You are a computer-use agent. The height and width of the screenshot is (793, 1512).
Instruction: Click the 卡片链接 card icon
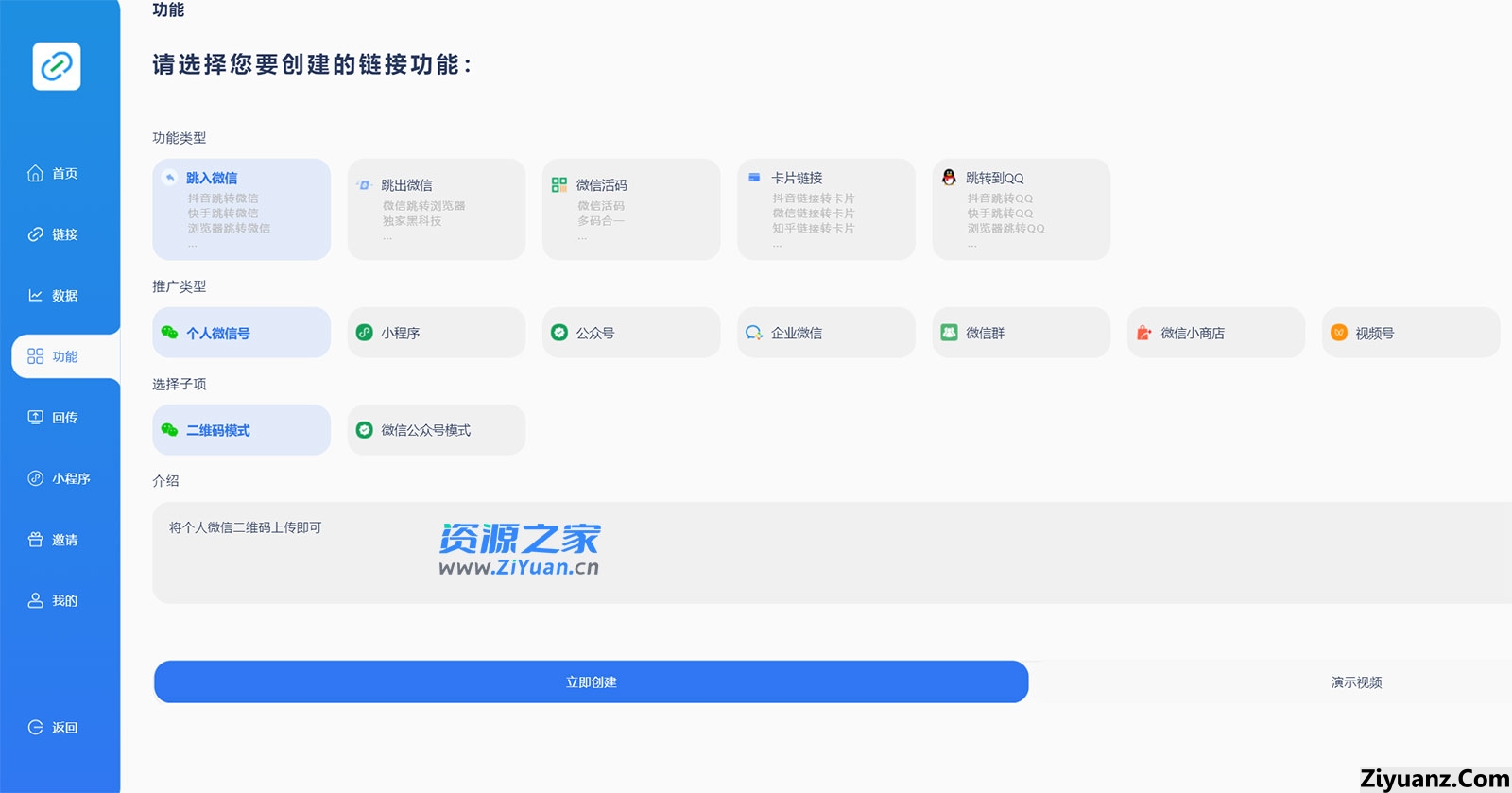point(754,177)
